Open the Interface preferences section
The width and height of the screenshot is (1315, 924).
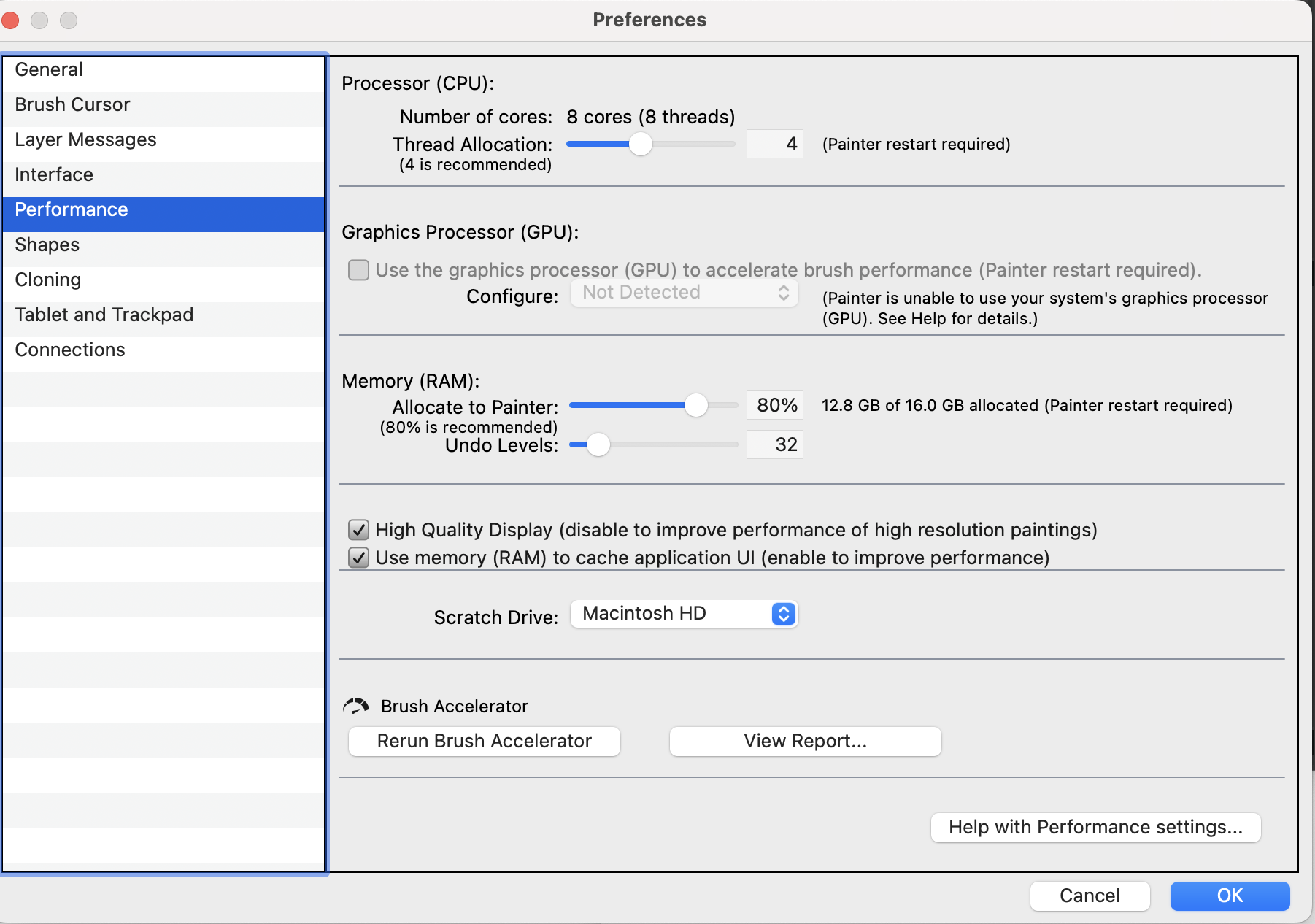[54, 175]
